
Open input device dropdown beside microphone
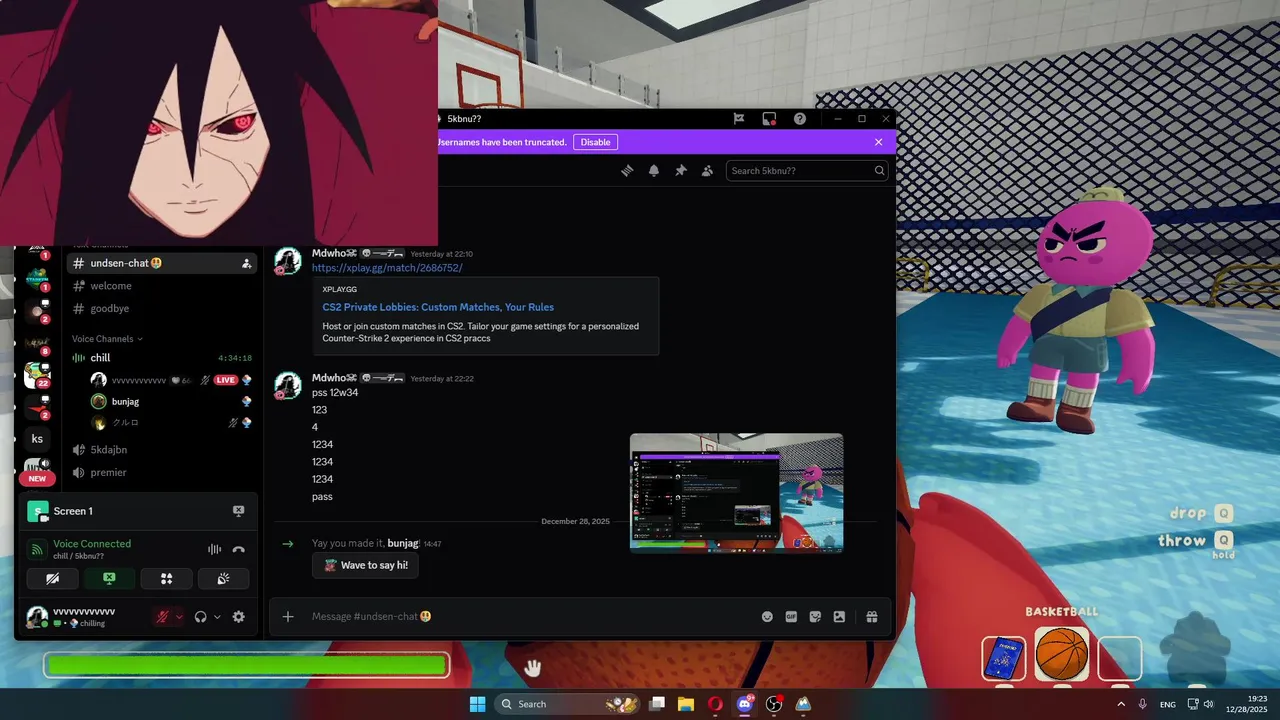pos(179,617)
